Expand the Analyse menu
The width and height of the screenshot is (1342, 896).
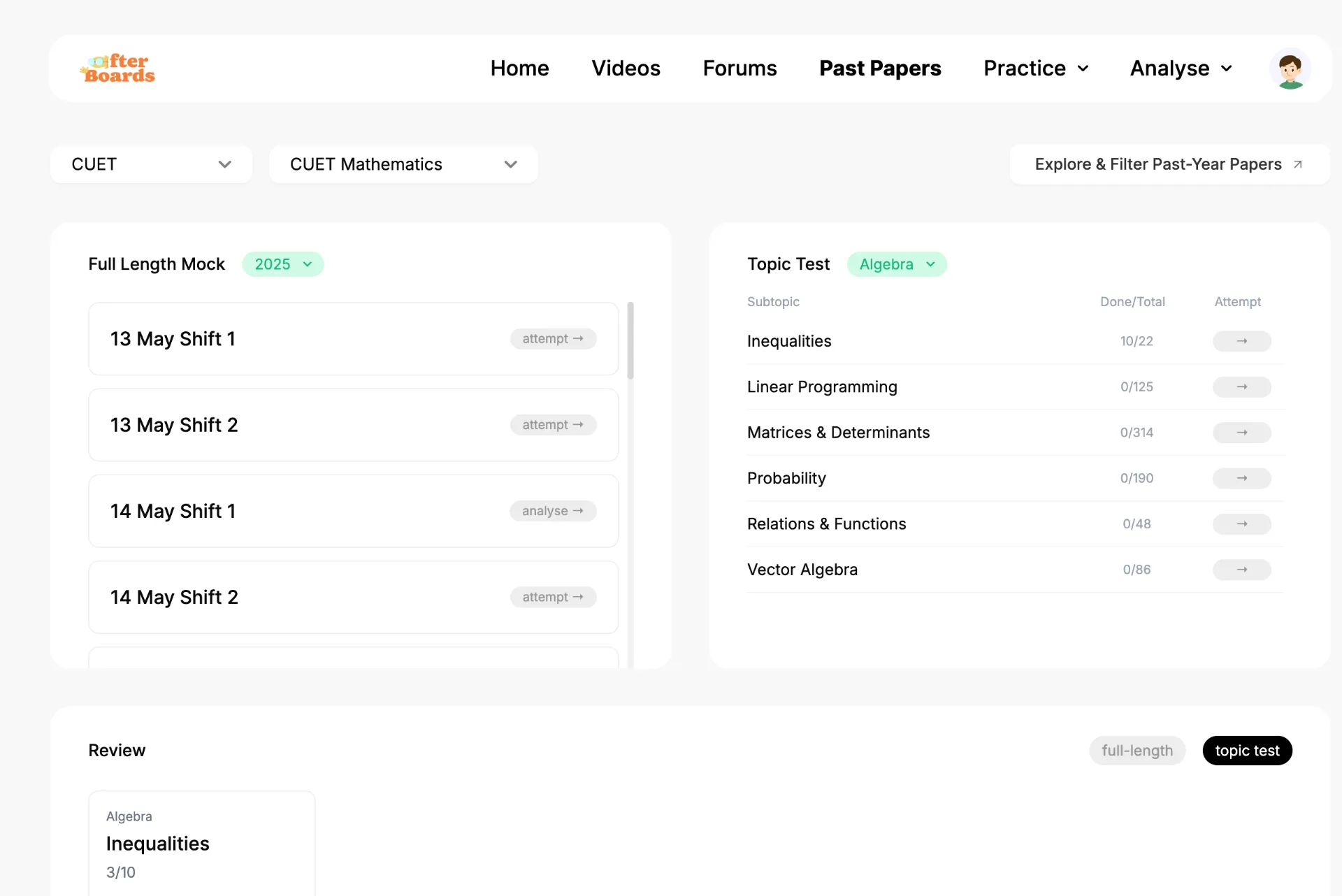(x=1181, y=68)
